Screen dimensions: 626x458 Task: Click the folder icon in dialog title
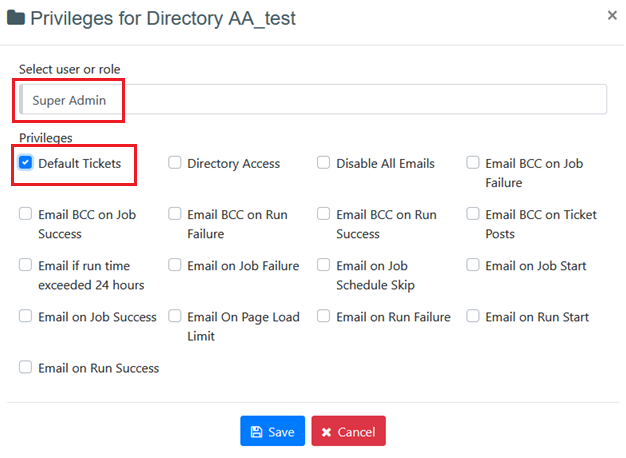click(16, 18)
